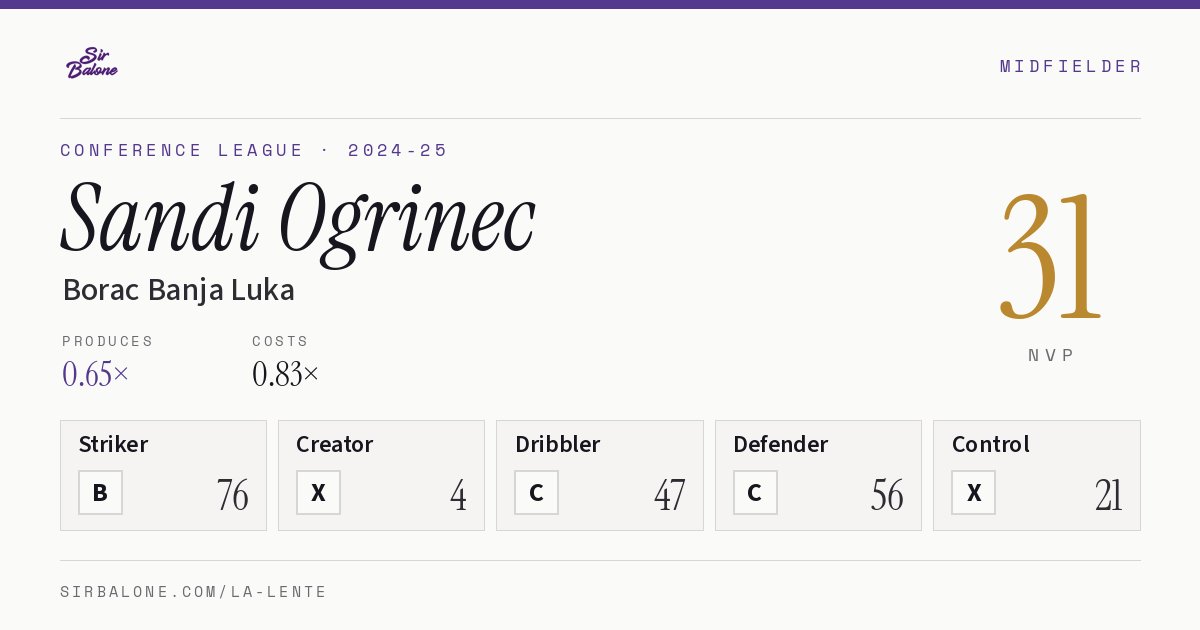
Task: Select the Dribbler grade C badge
Action: point(536,493)
